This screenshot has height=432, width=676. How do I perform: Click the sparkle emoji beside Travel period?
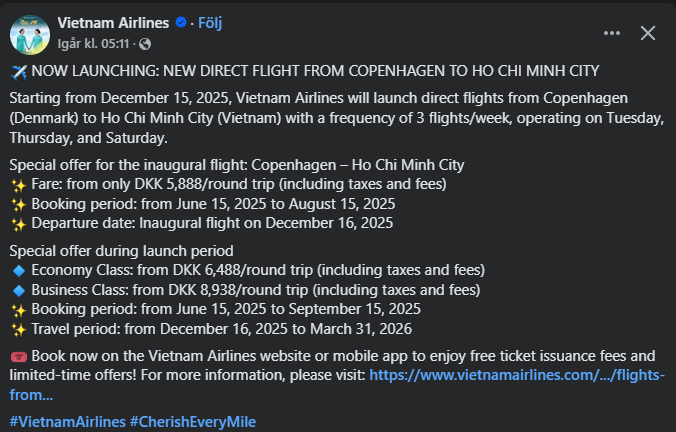pos(18,329)
